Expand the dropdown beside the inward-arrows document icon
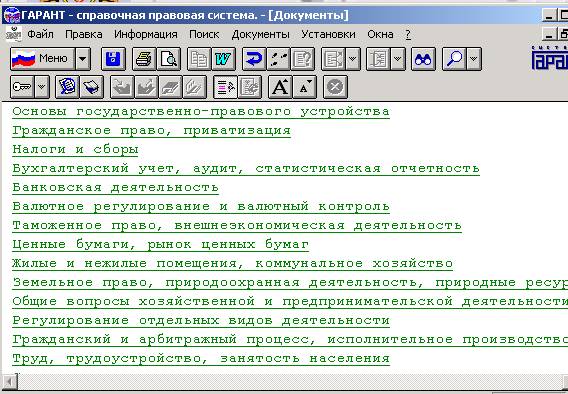Screen dimensions: 568x394 click(398, 59)
